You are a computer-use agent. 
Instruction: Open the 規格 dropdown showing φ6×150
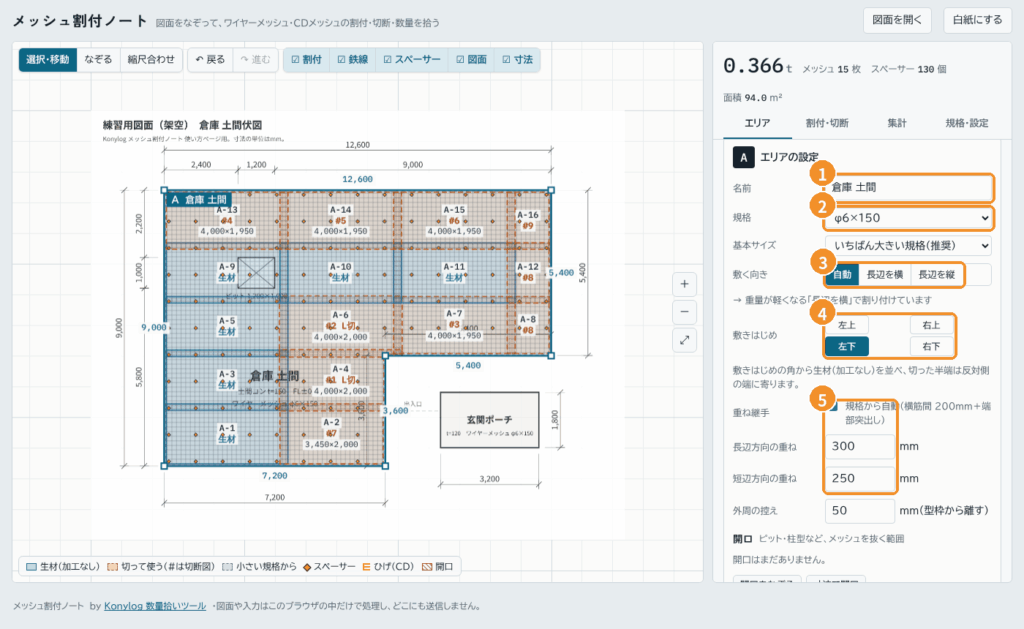[x=908, y=218]
